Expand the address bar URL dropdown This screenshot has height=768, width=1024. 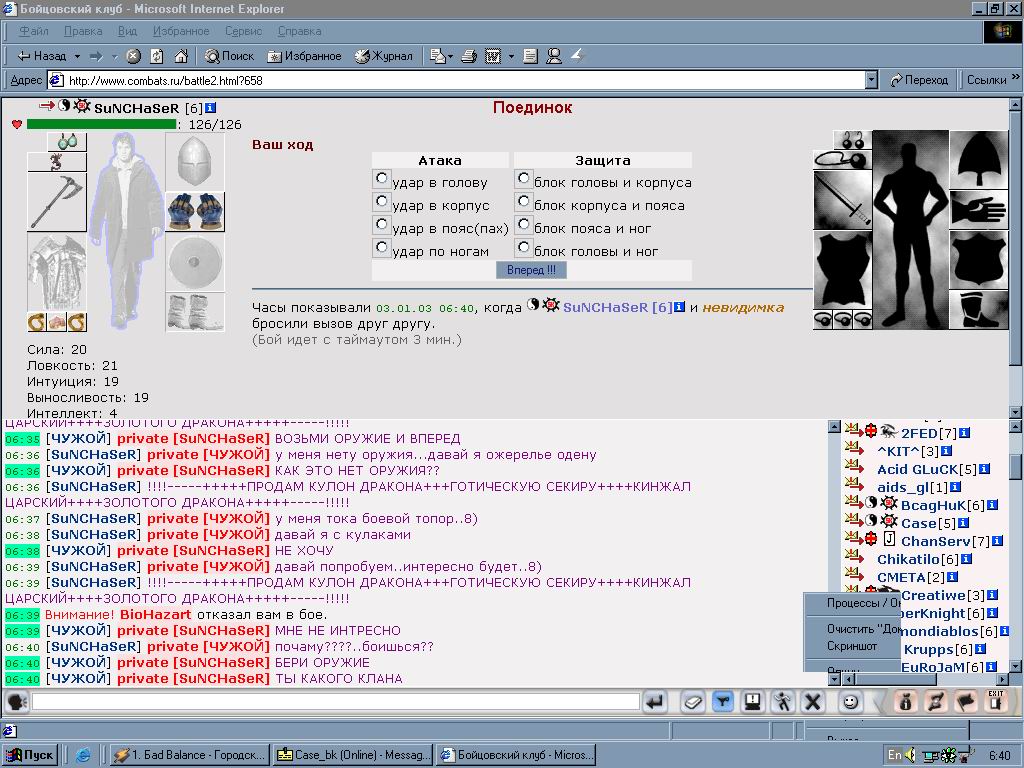871,80
